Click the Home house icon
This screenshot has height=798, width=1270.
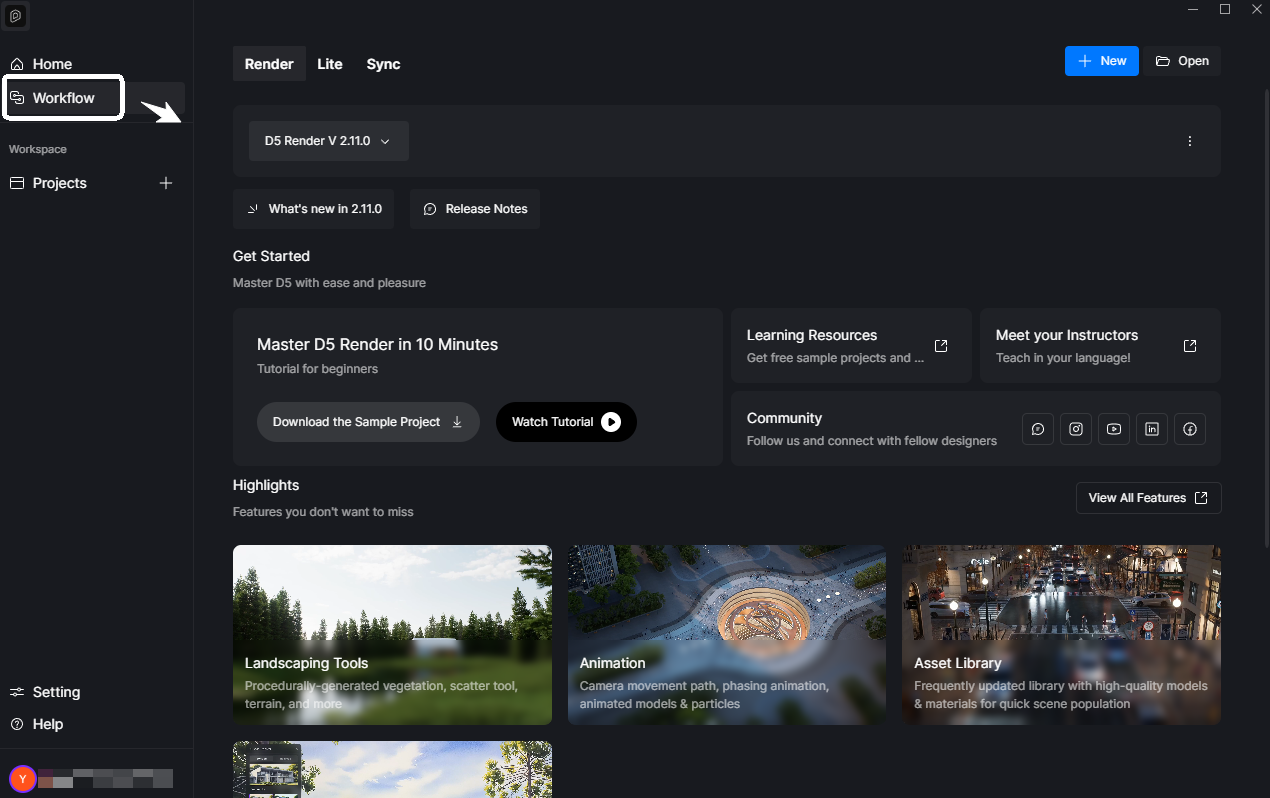click(17, 64)
